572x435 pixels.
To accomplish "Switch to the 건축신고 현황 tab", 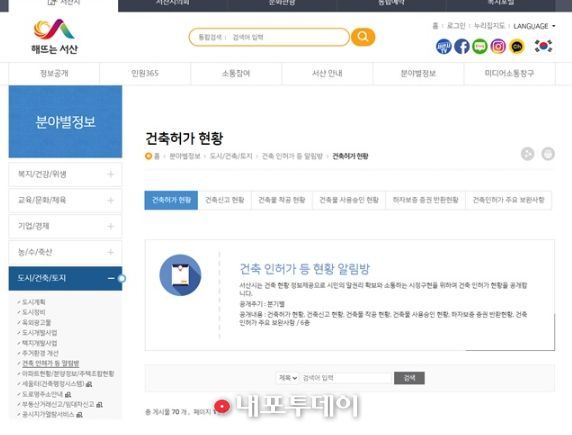I will [224, 200].
